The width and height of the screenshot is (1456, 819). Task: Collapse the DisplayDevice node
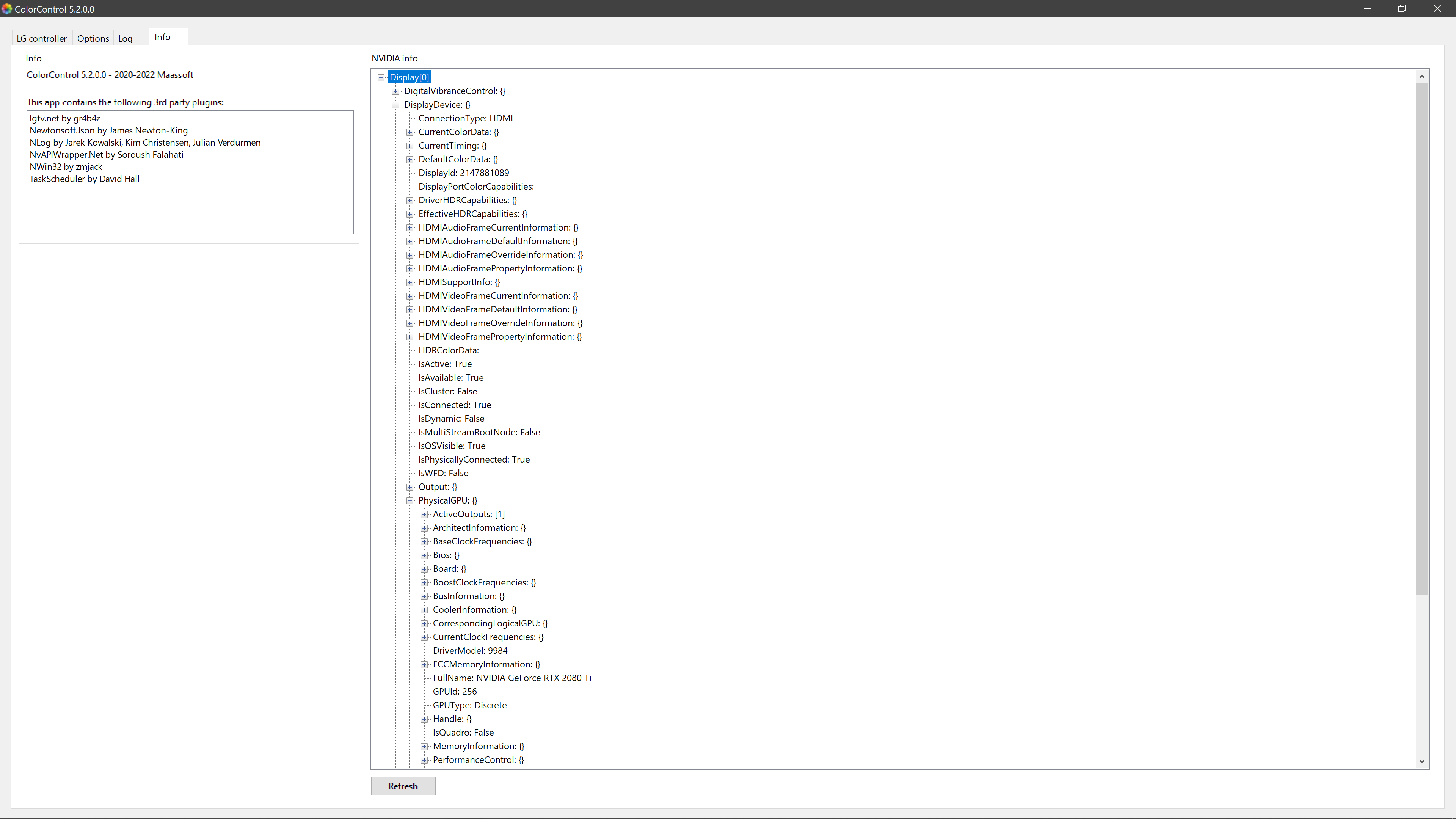[x=395, y=105]
